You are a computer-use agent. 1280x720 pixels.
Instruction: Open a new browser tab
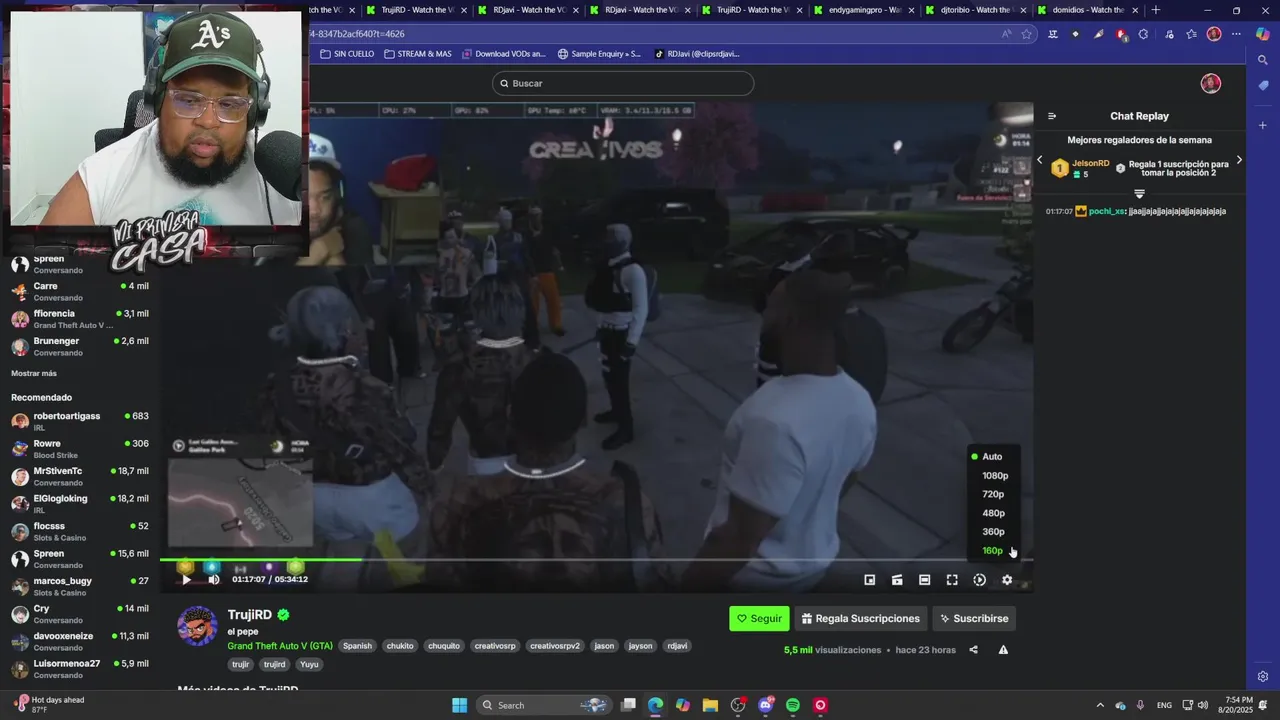1156,10
